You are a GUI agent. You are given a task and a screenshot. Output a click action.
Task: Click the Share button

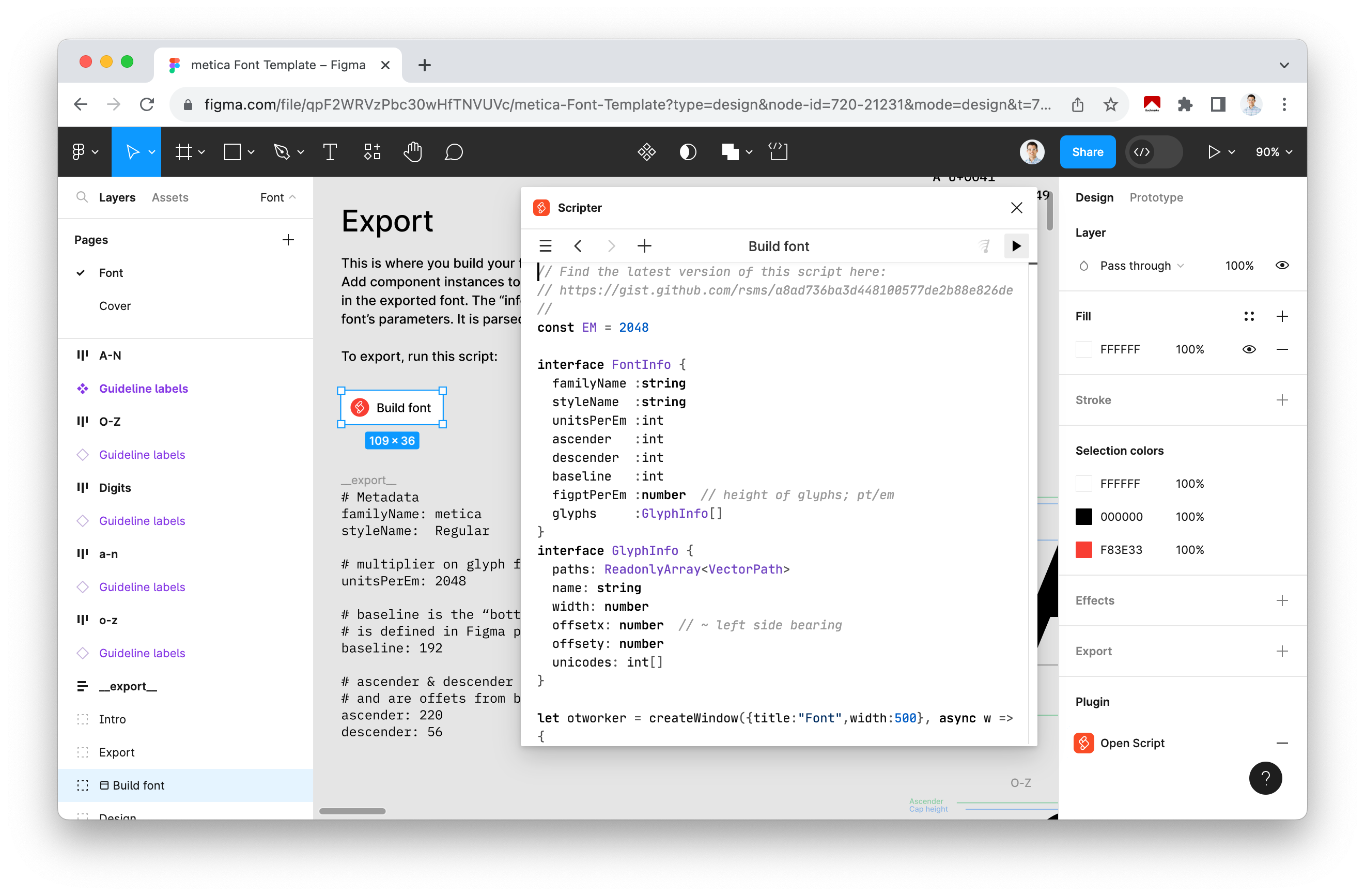coord(1088,151)
